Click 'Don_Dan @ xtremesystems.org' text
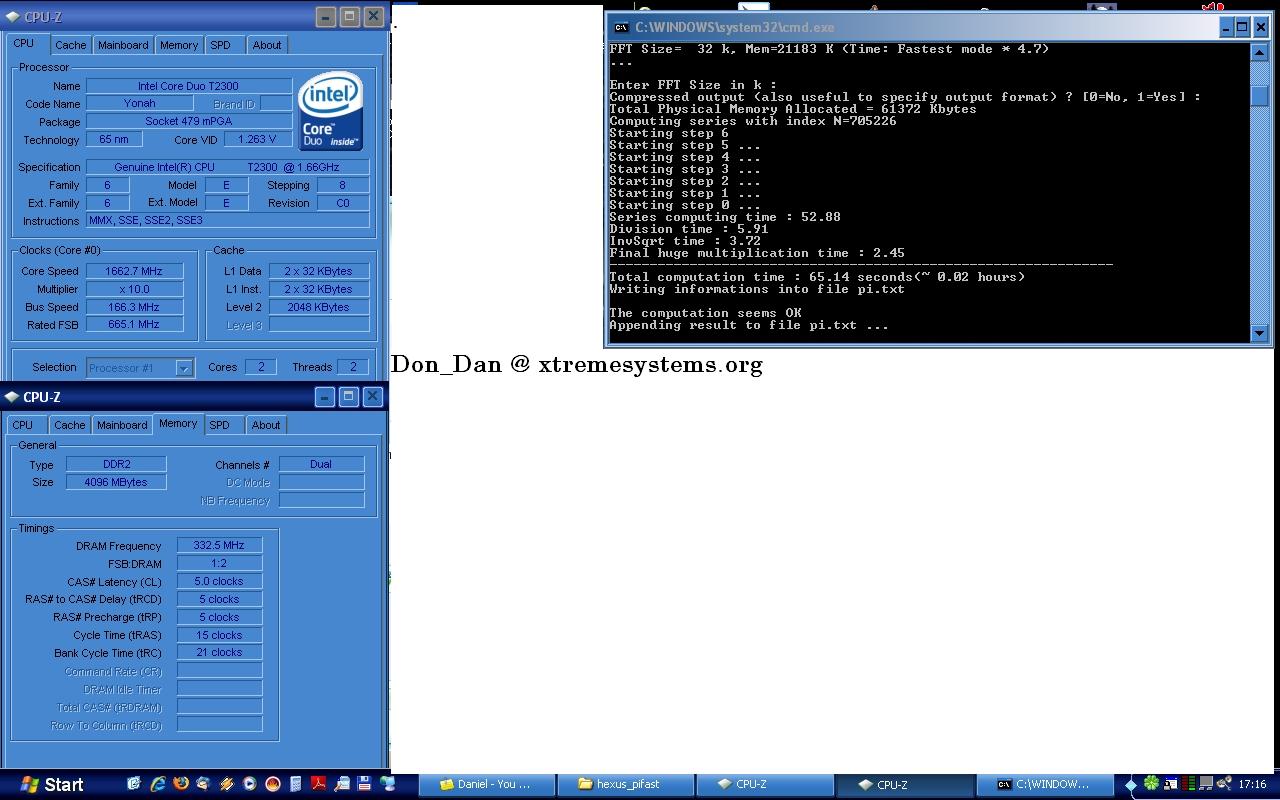The image size is (1280, 800). 577,364
